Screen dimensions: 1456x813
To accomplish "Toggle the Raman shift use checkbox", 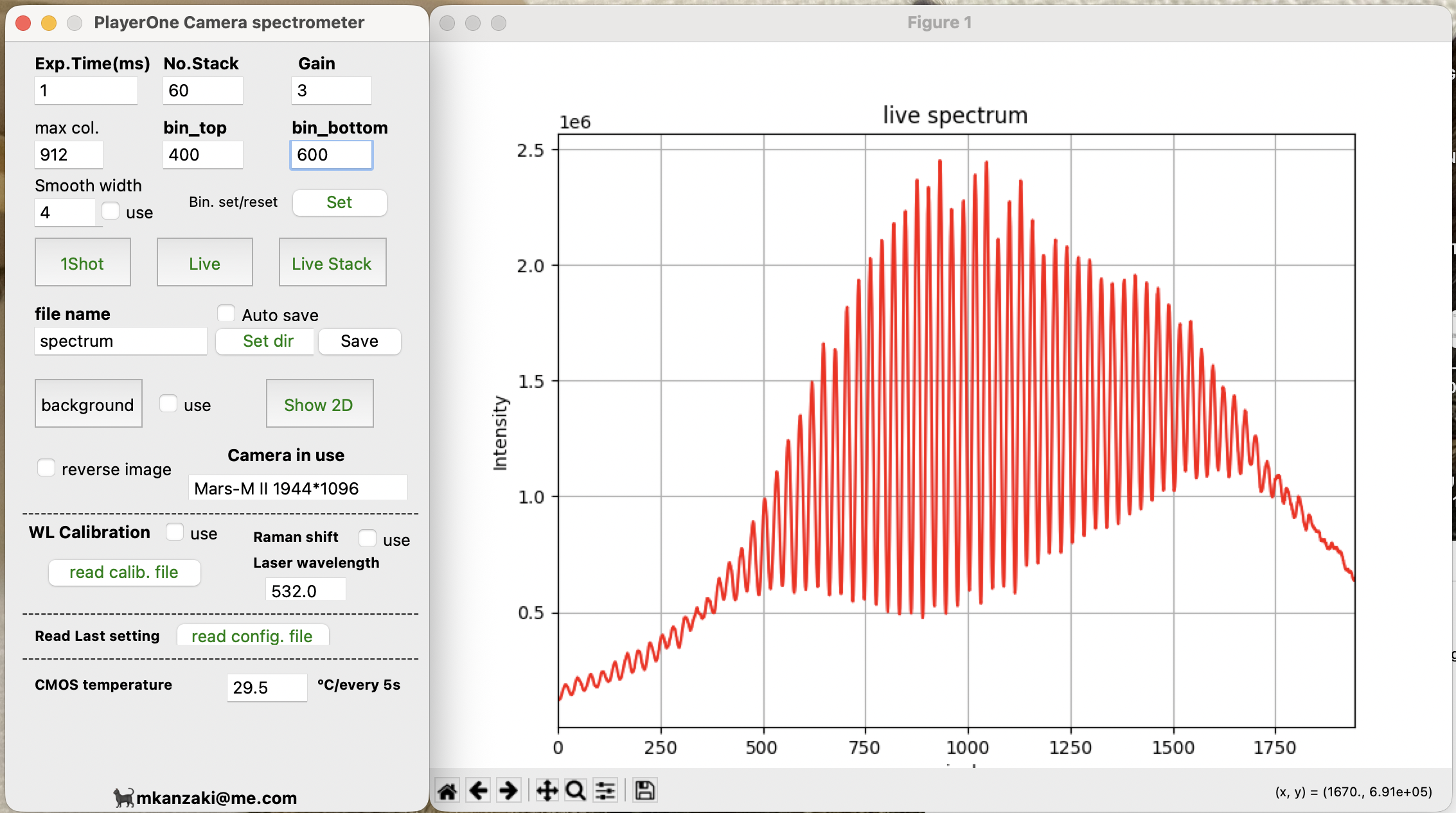I will tap(368, 539).
